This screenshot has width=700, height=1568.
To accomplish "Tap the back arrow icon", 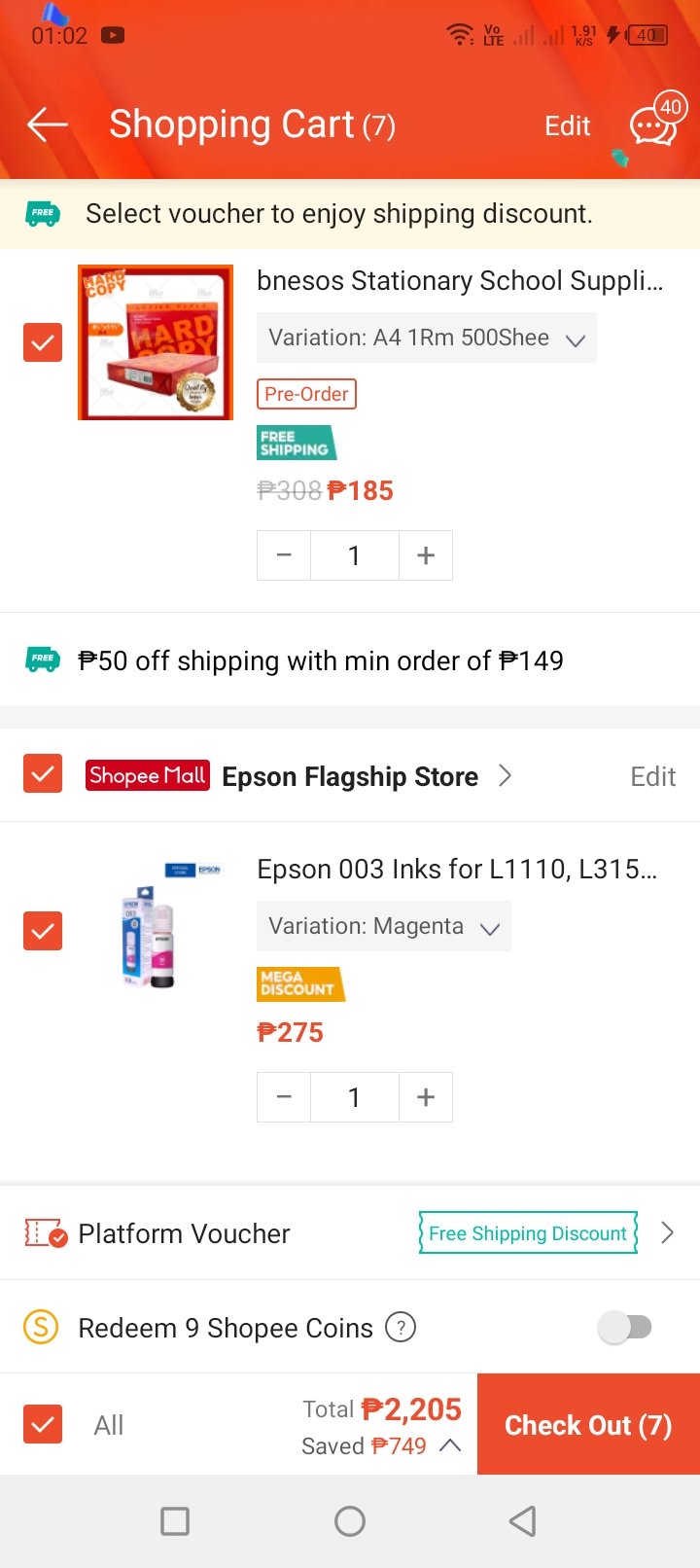I will (x=47, y=125).
